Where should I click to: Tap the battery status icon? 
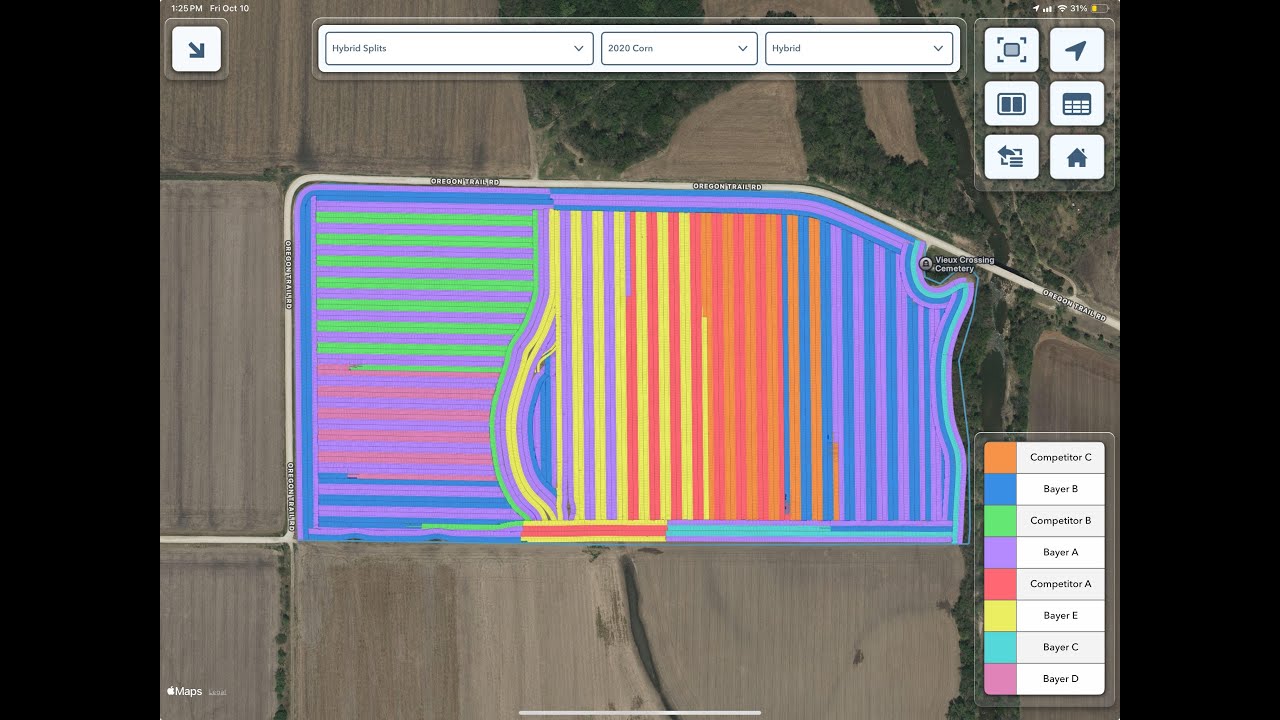point(1099,8)
